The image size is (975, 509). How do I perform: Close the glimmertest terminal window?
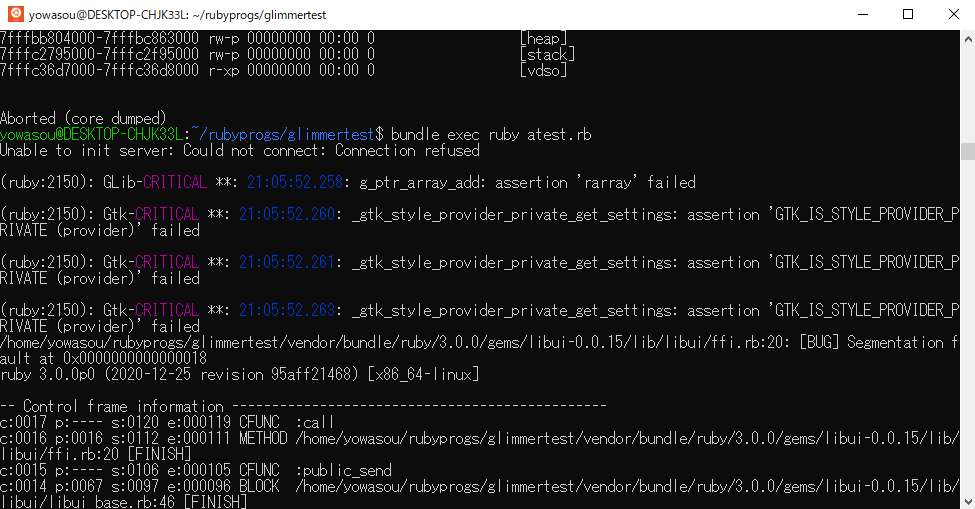pyautogui.click(x=953, y=14)
